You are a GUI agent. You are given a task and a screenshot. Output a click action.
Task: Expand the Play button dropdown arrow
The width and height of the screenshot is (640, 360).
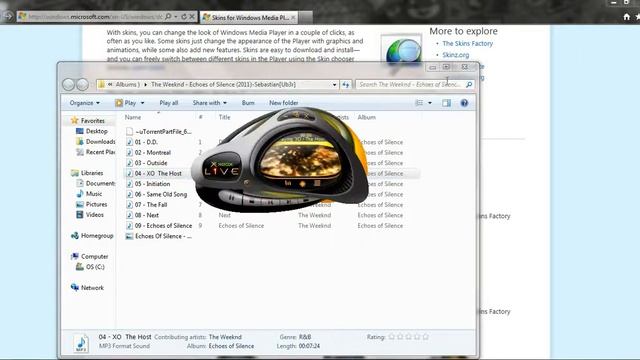pos(142,103)
